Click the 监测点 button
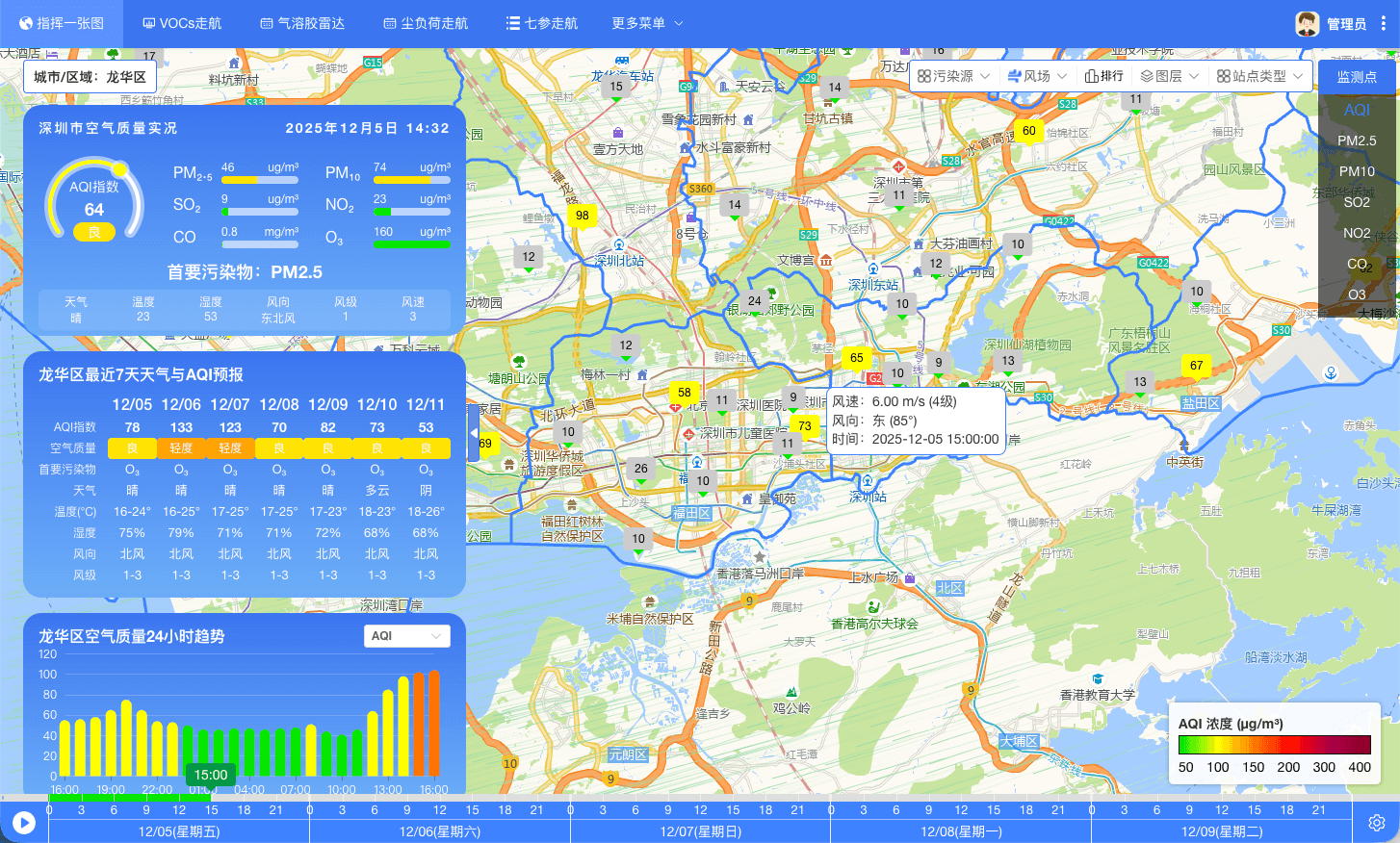 tap(1356, 77)
